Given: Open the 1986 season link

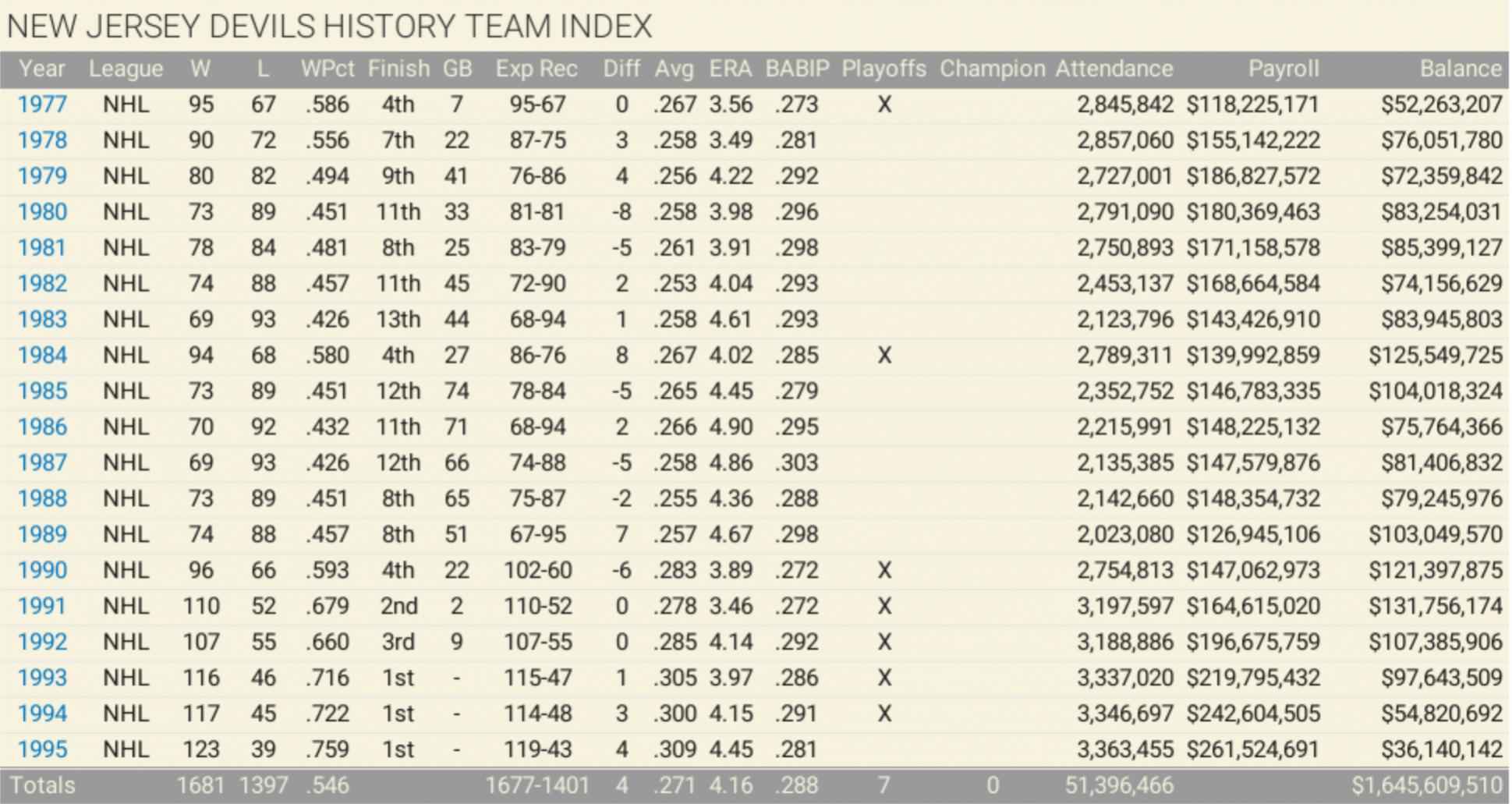Looking at the screenshot, I should click(42, 427).
